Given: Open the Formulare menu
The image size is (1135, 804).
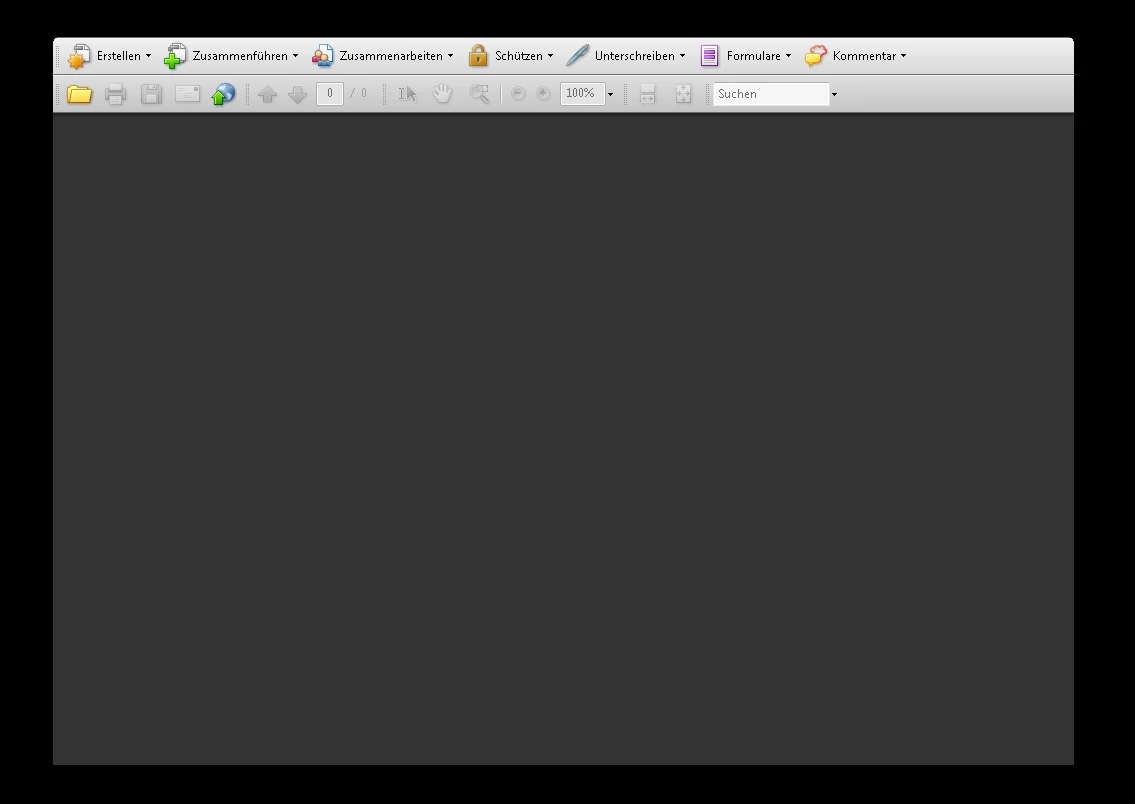Looking at the screenshot, I should pos(746,56).
